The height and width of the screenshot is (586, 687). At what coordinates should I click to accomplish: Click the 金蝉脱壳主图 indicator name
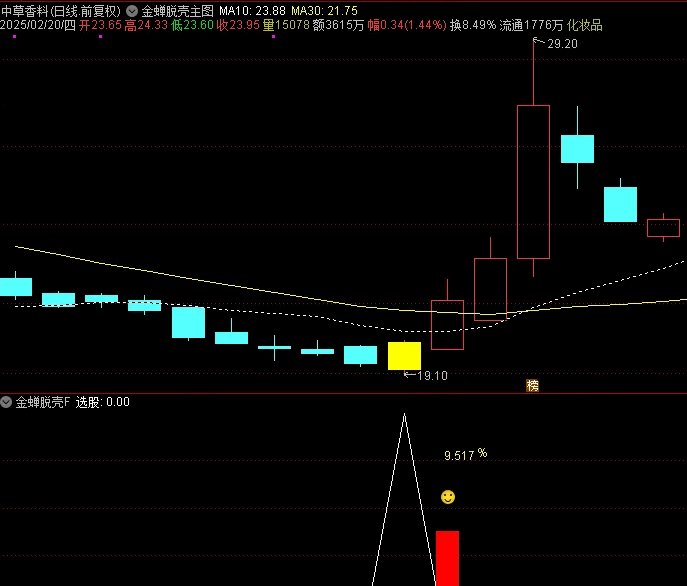[177, 10]
